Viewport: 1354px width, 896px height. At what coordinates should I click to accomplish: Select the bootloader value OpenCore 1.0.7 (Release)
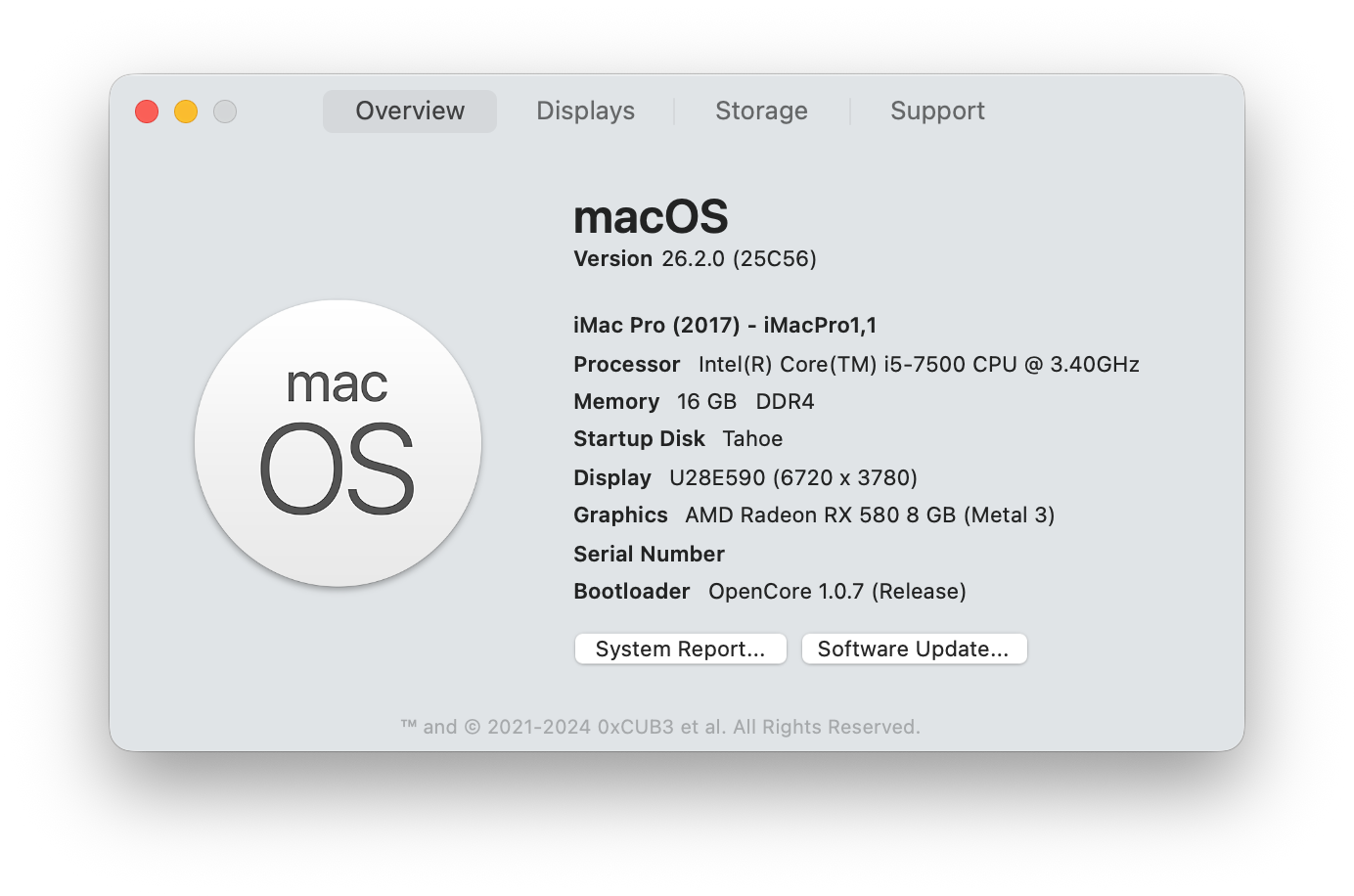837,591
